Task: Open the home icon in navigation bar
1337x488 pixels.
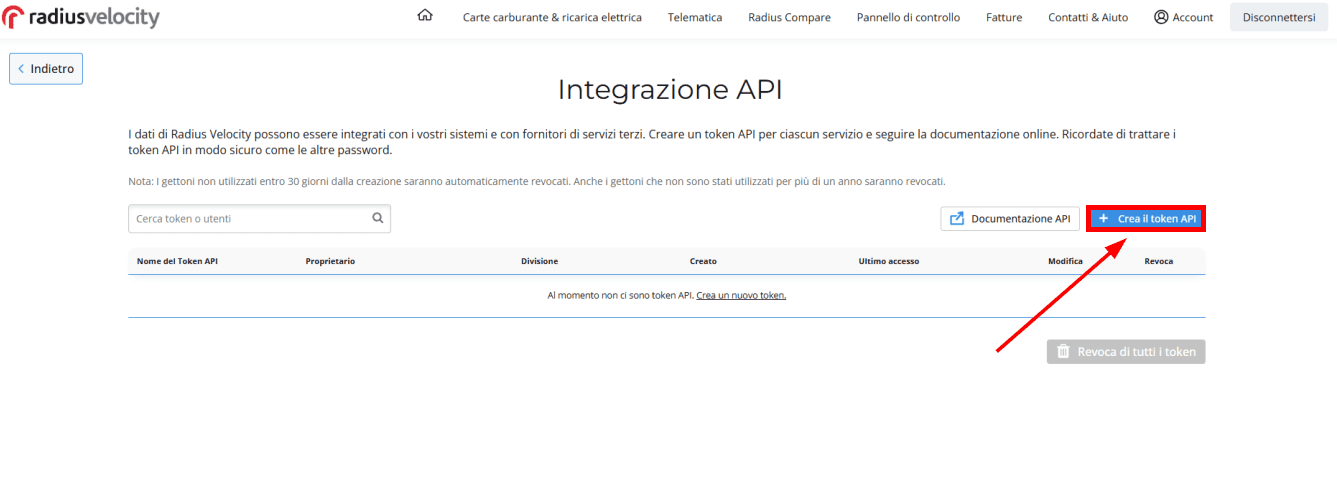Action: pos(425,16)
